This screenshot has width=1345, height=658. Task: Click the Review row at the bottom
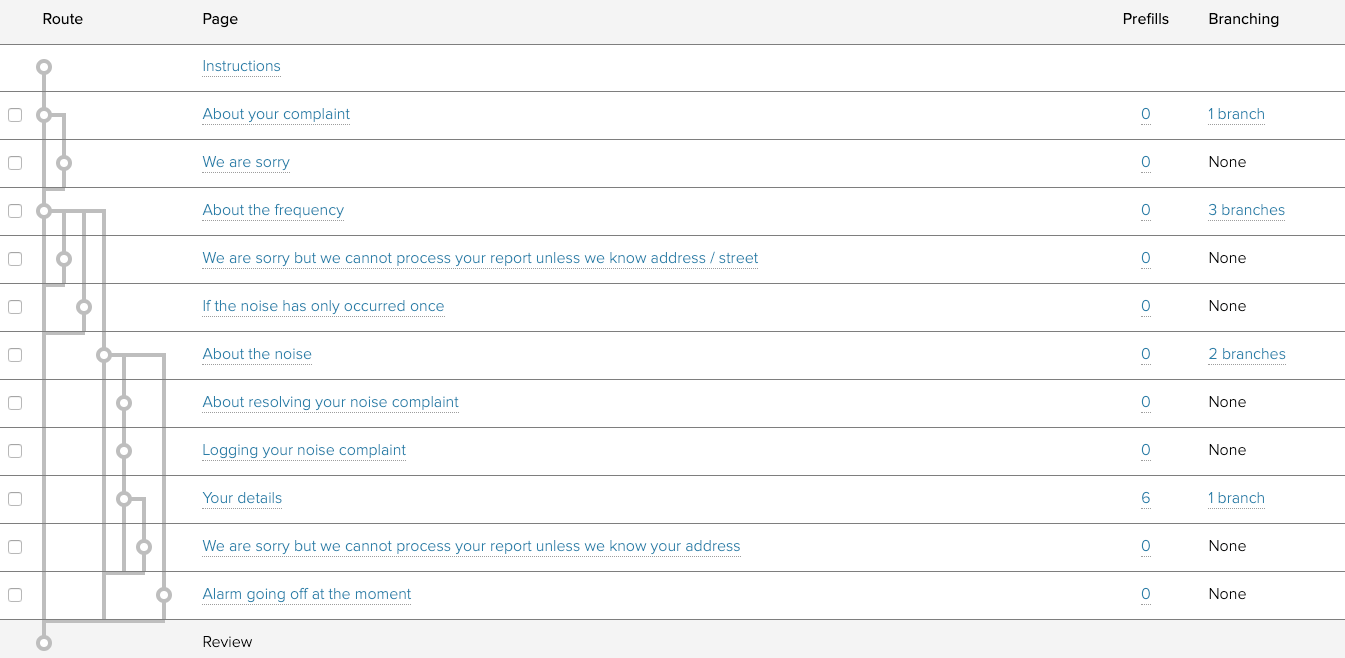[227, 642]
